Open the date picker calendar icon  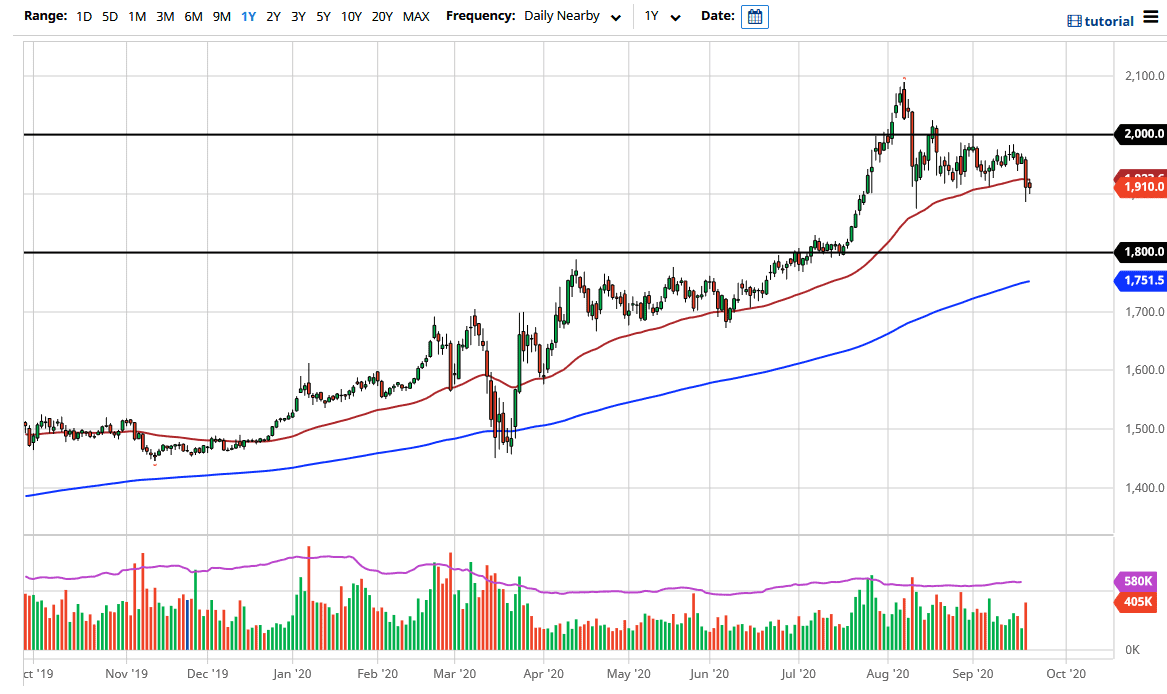[x=755, y=16]
